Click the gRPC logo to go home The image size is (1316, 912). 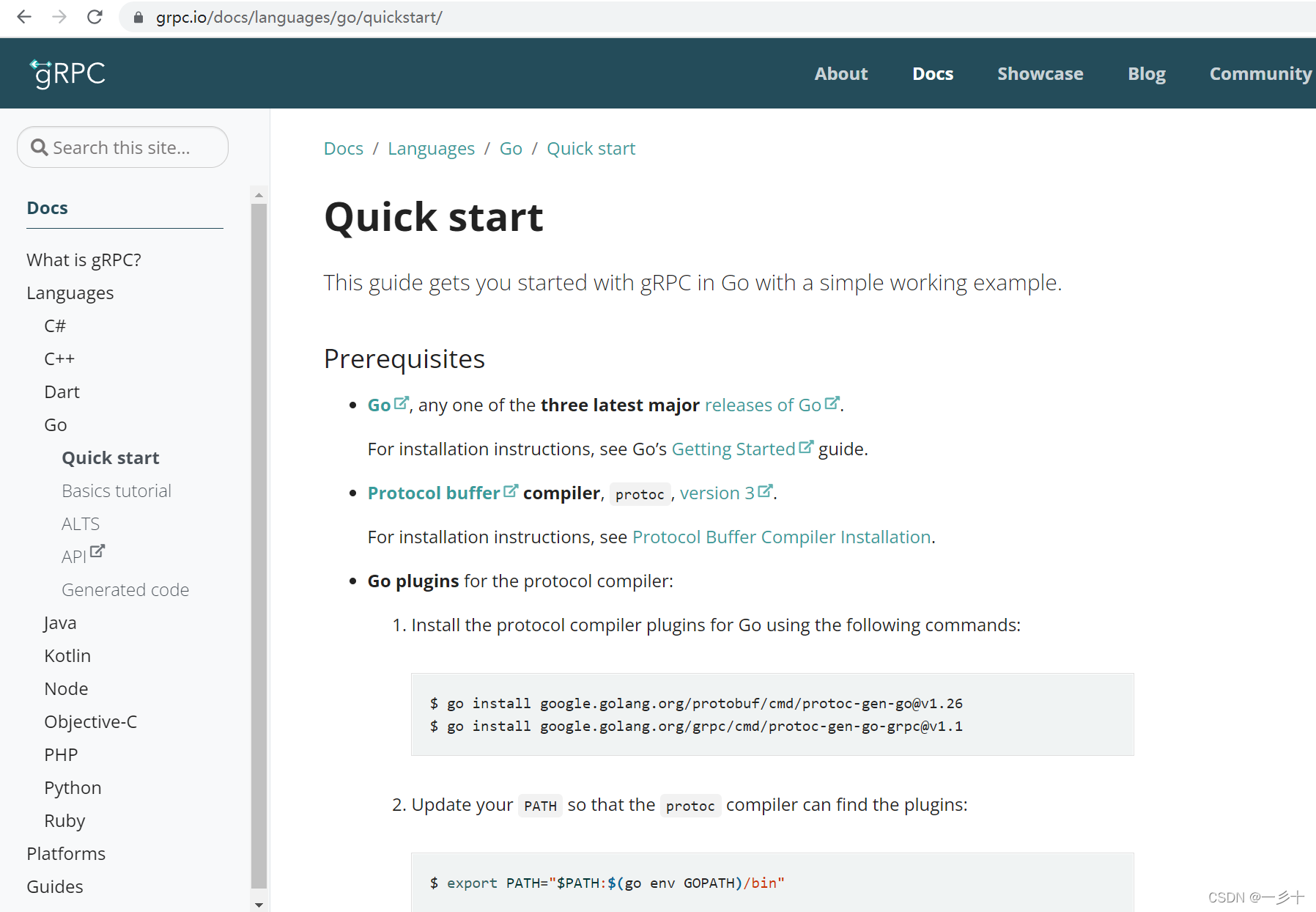point(67,73)
